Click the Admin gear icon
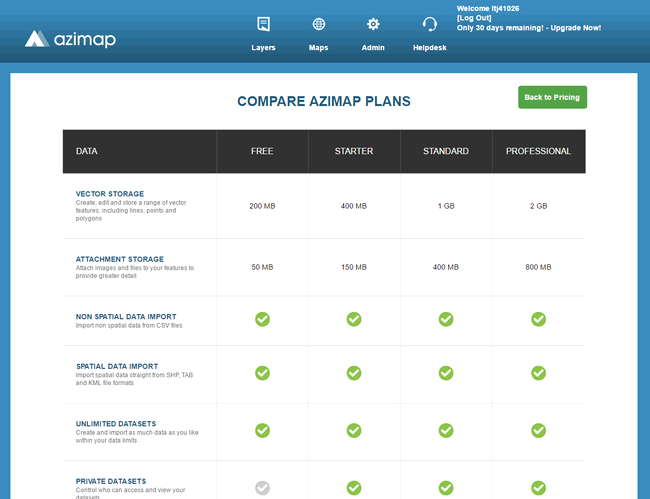 click(373, 24)
